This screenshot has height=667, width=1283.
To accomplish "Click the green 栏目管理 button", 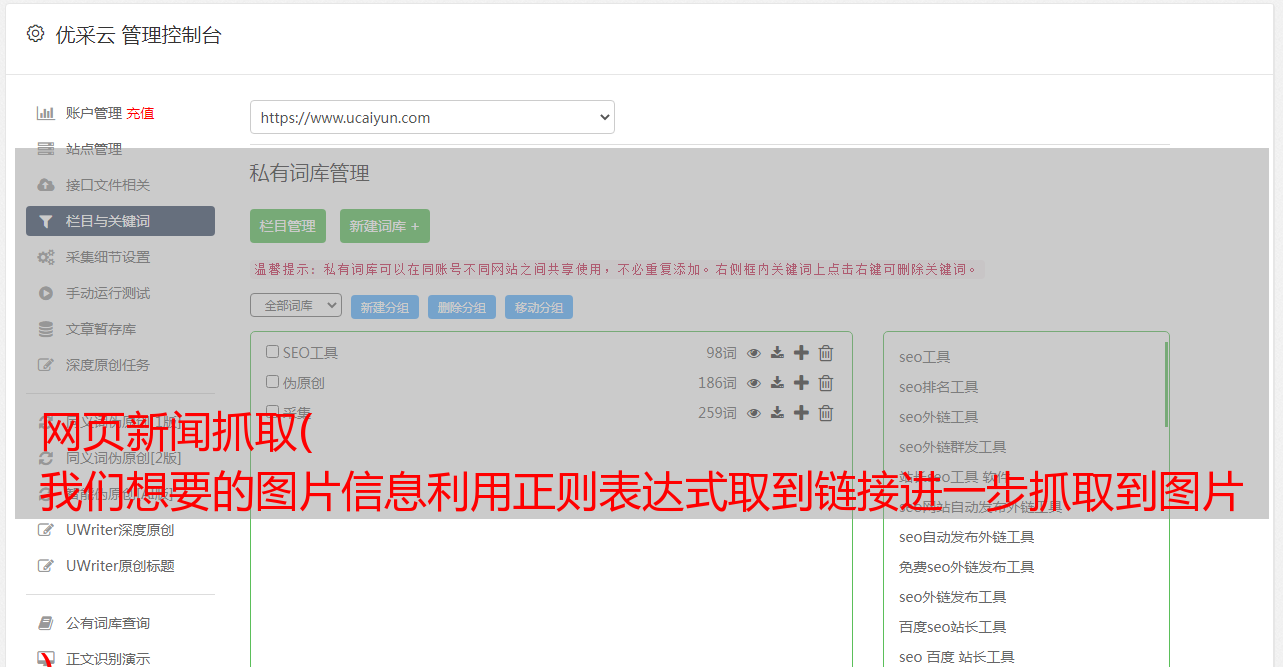I will pyautogui.click(x=288, y=226).
